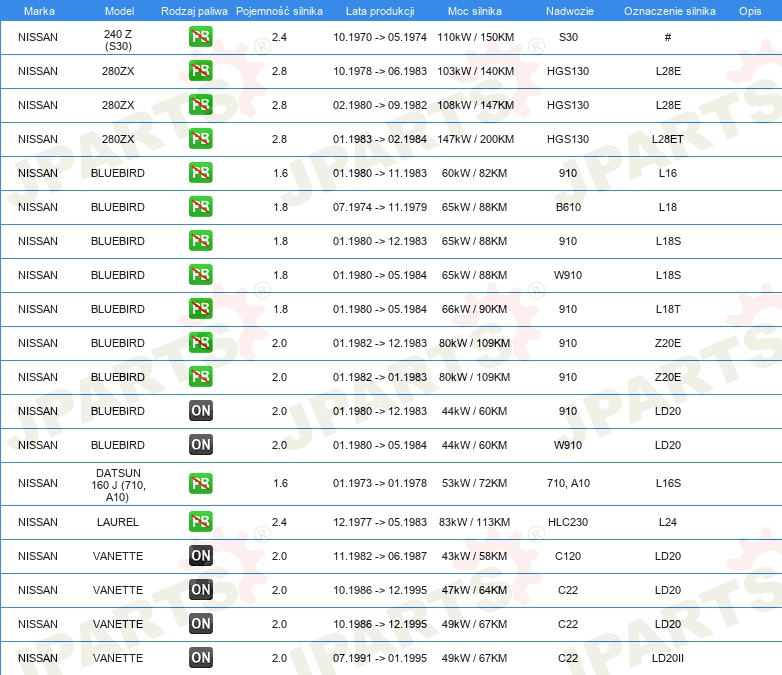Screen dimensions: 782x675
Task: Click the Rodzaj paliwa column header
Action: (194, 11)
